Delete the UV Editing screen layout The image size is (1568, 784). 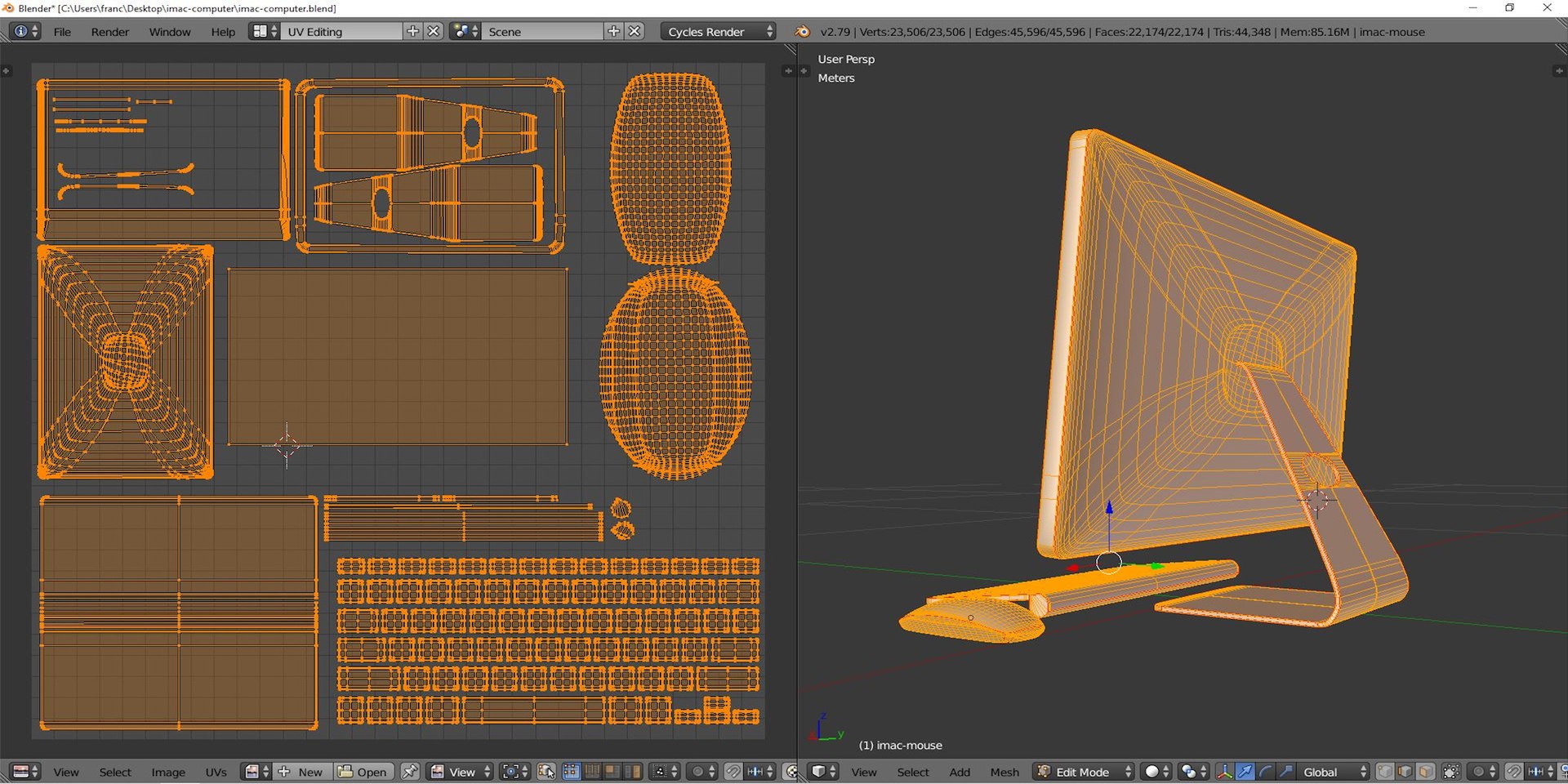(434, 31)
